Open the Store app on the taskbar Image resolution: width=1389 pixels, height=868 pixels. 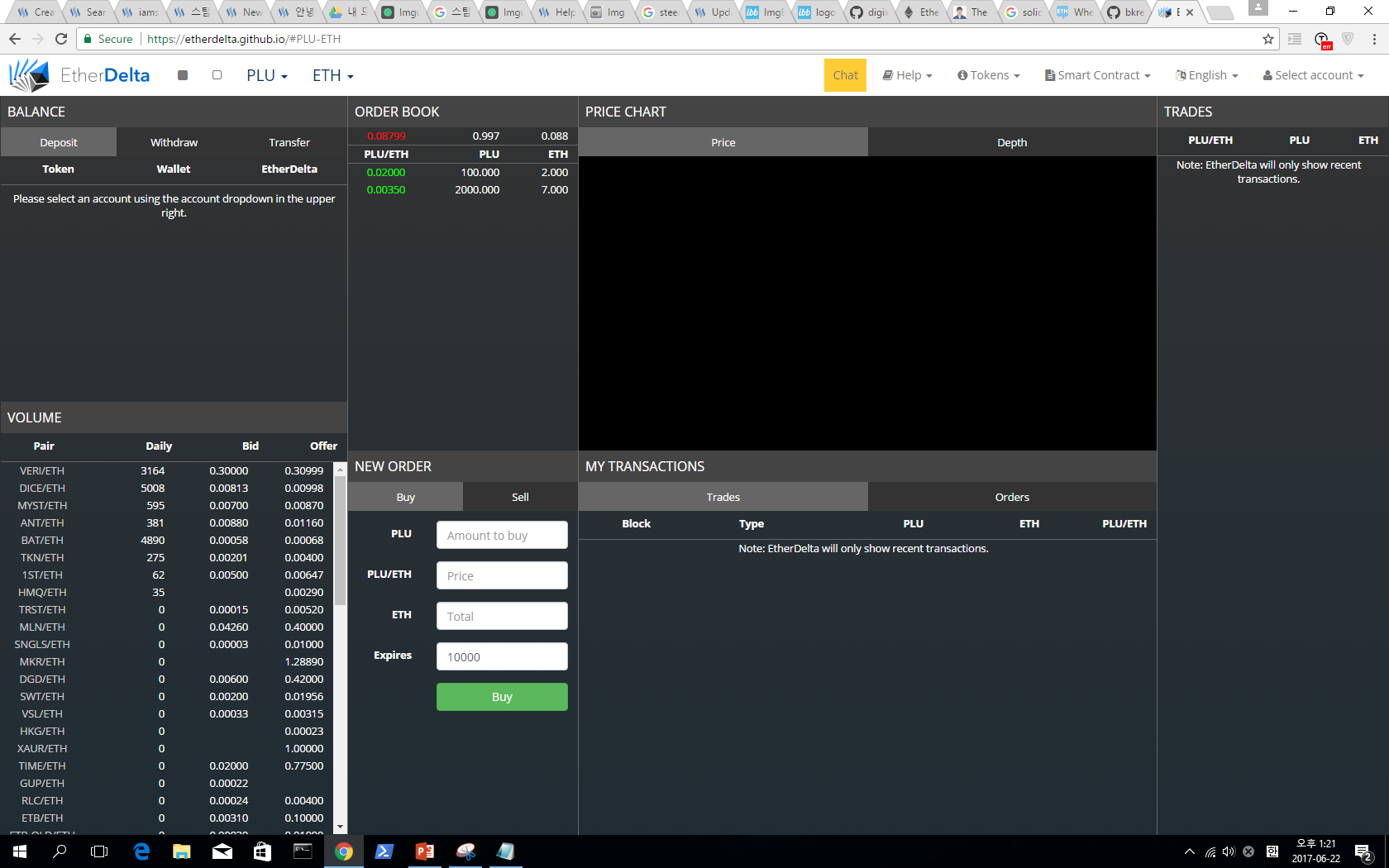pos(263,851)
